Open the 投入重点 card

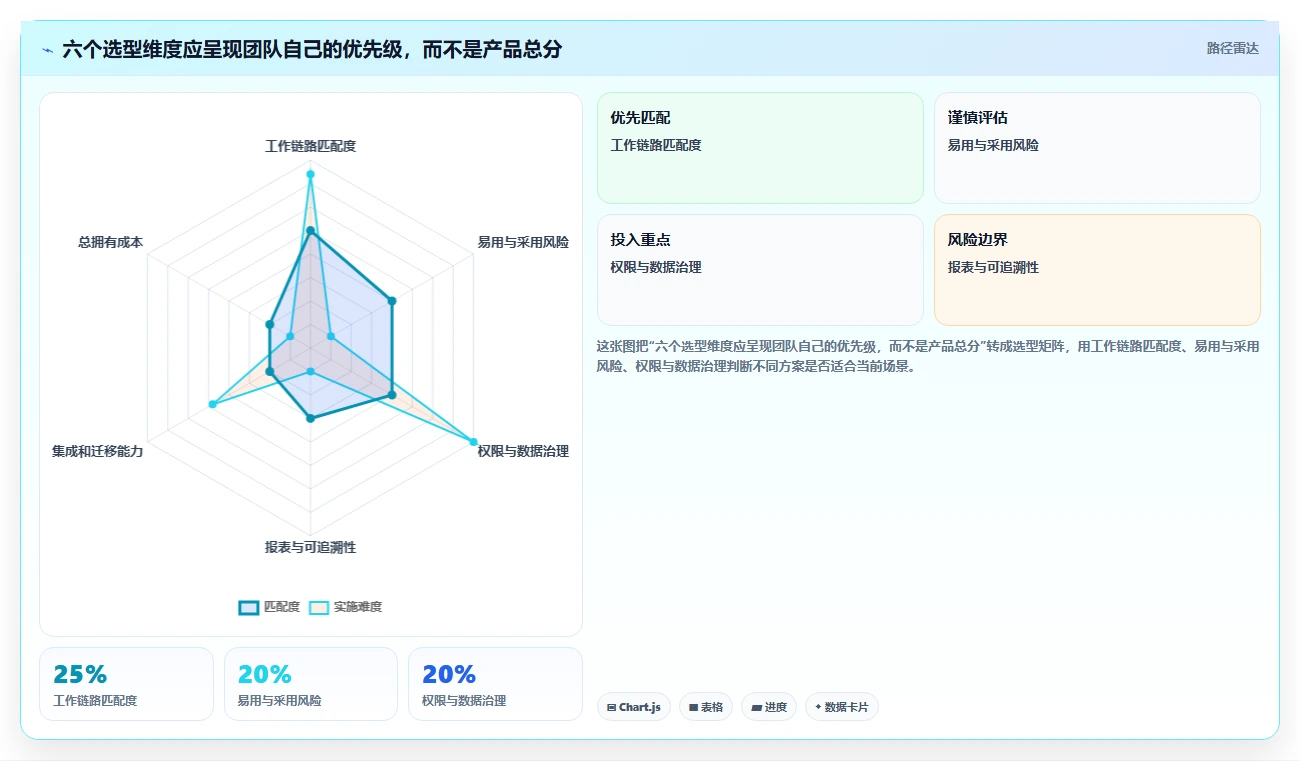[x=760, y=270]
